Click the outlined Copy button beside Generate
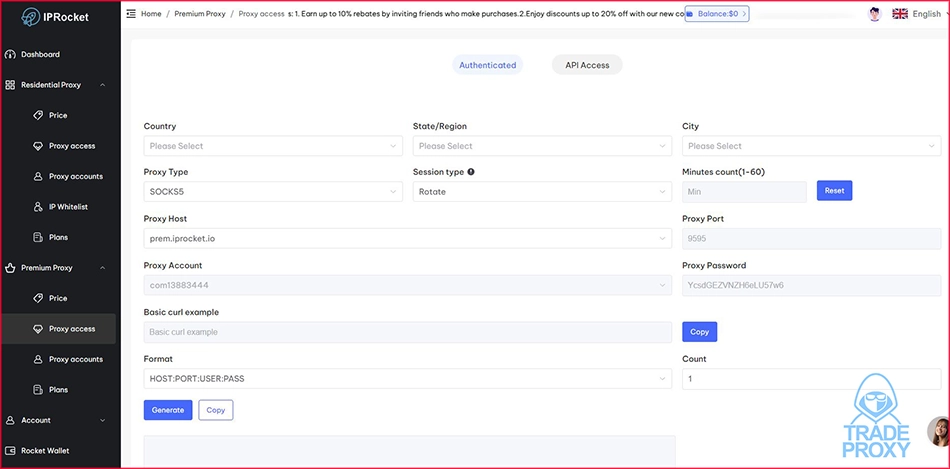 point(216,410)
